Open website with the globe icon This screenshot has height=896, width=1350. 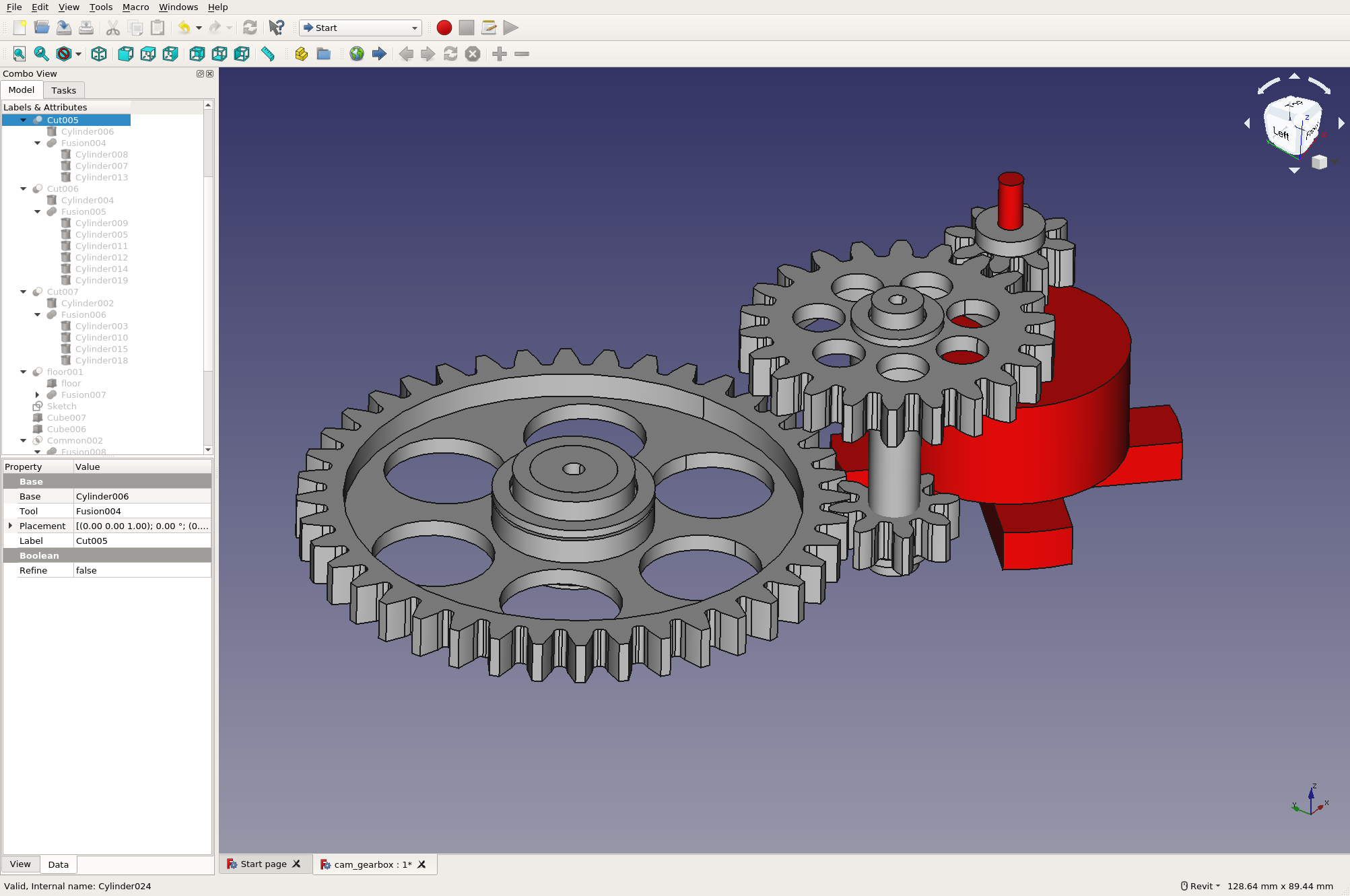click(x=357, y=54)
